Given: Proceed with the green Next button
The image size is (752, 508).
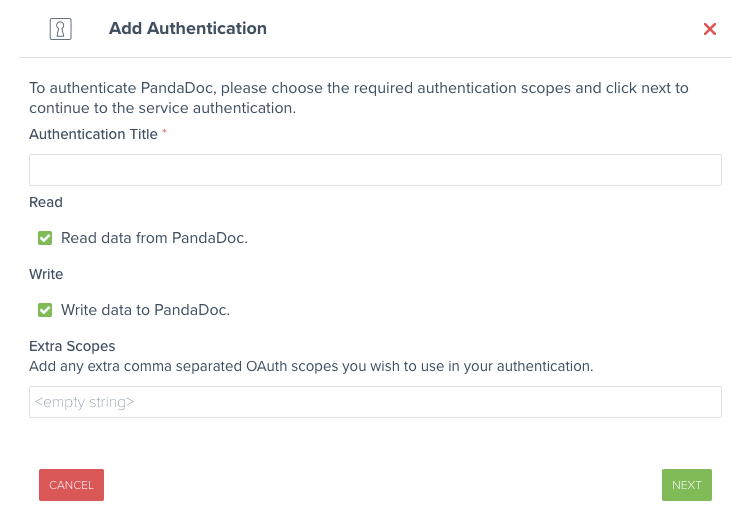Looking at the screenshot, I should click(x=686, y=485).
